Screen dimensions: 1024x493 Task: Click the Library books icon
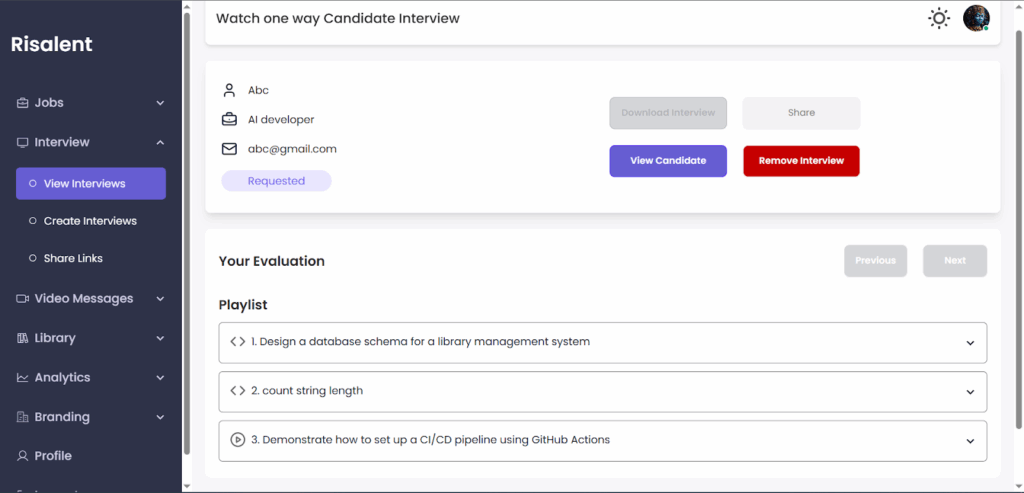pos(23,338)
